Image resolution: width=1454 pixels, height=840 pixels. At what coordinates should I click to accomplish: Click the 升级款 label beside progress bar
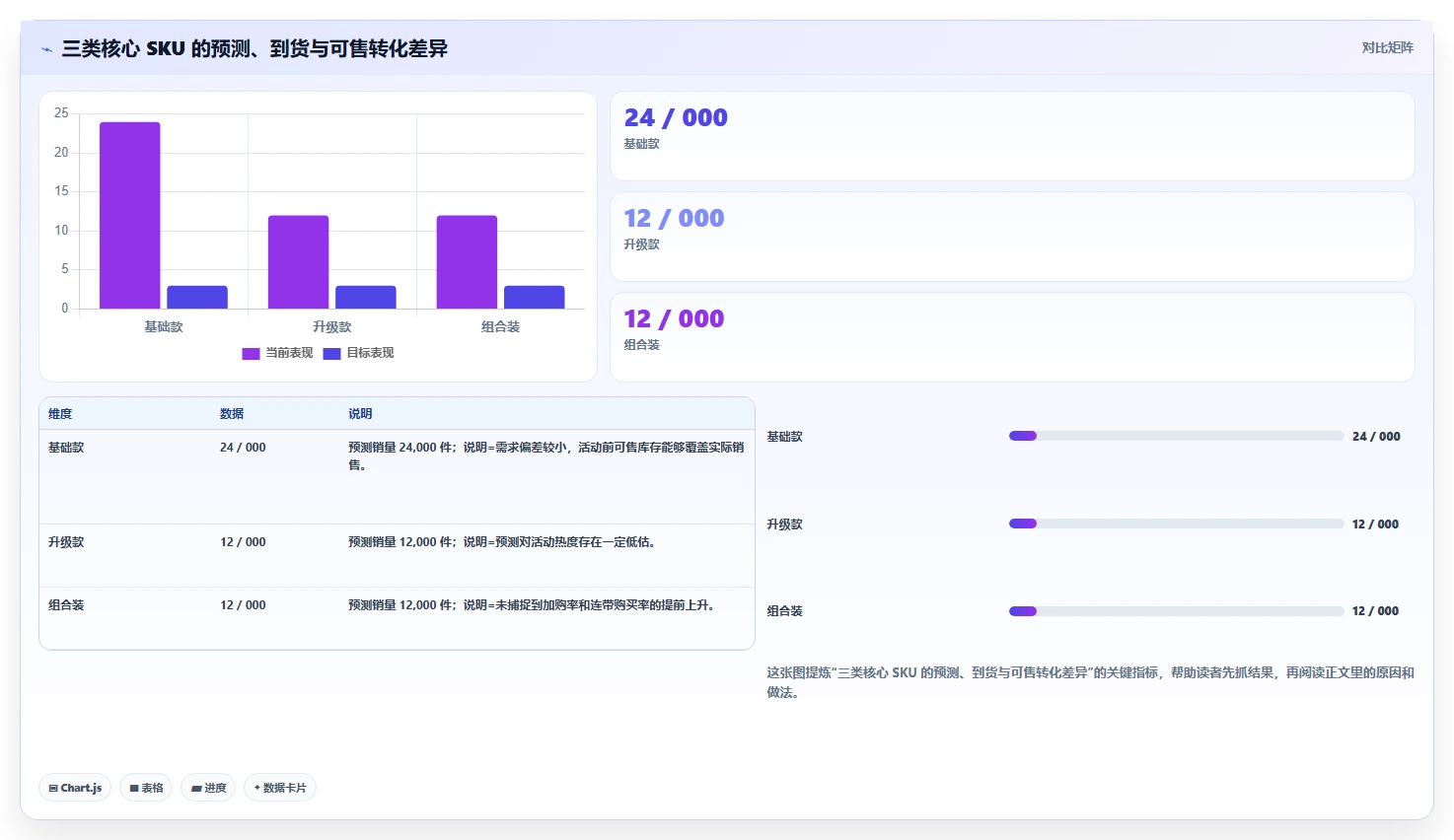click(784, 525)
